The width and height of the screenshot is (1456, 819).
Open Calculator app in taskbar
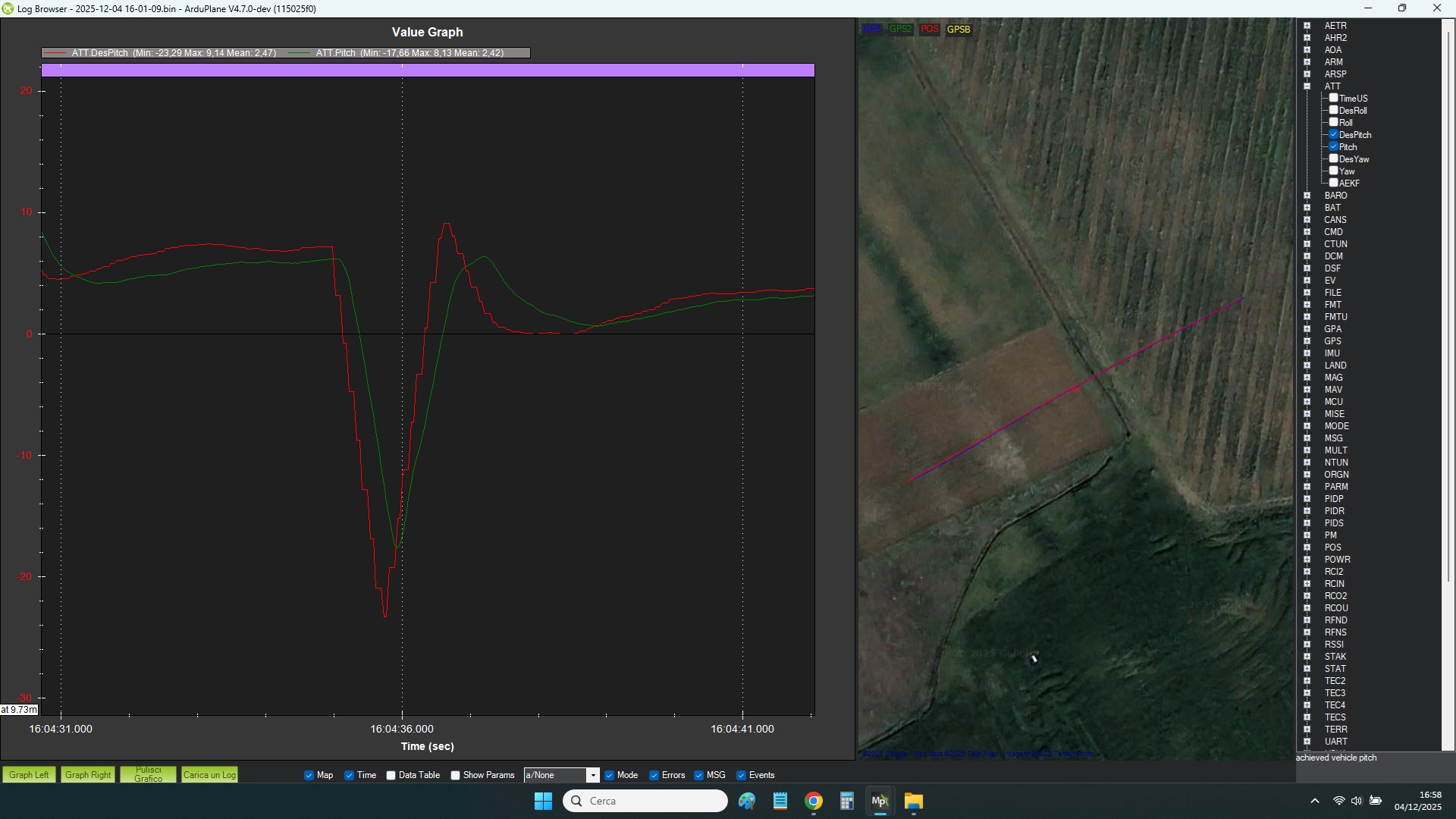[x=847, y=802]
